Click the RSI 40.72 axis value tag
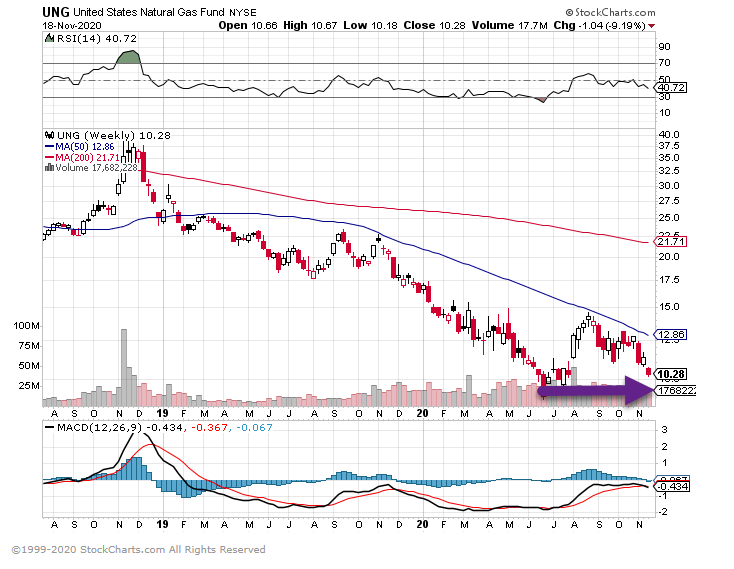Screen dimensions: 734x569 click(671, 88)
